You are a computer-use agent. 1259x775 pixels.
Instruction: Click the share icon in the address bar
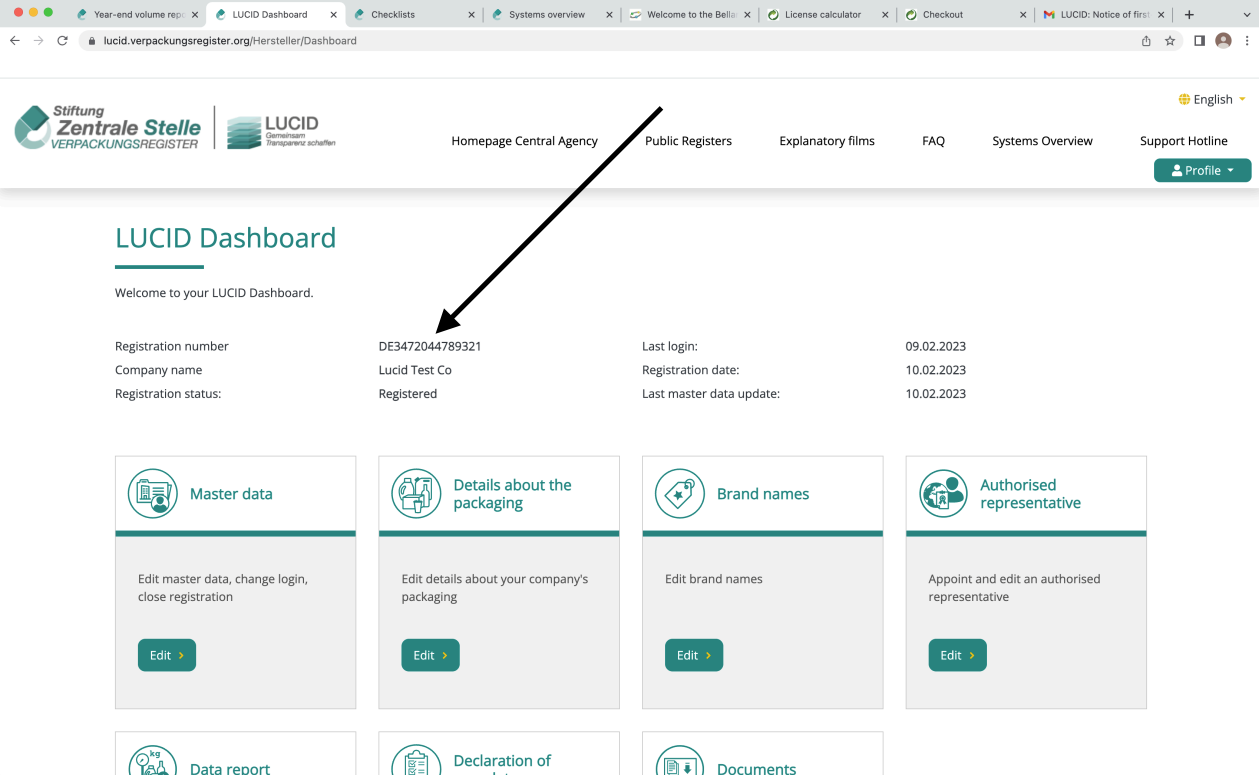point(1146,41)
